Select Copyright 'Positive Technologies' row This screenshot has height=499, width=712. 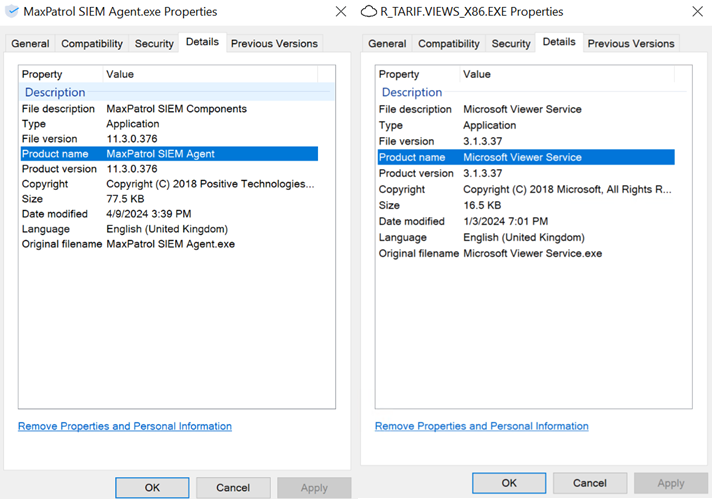169,184
